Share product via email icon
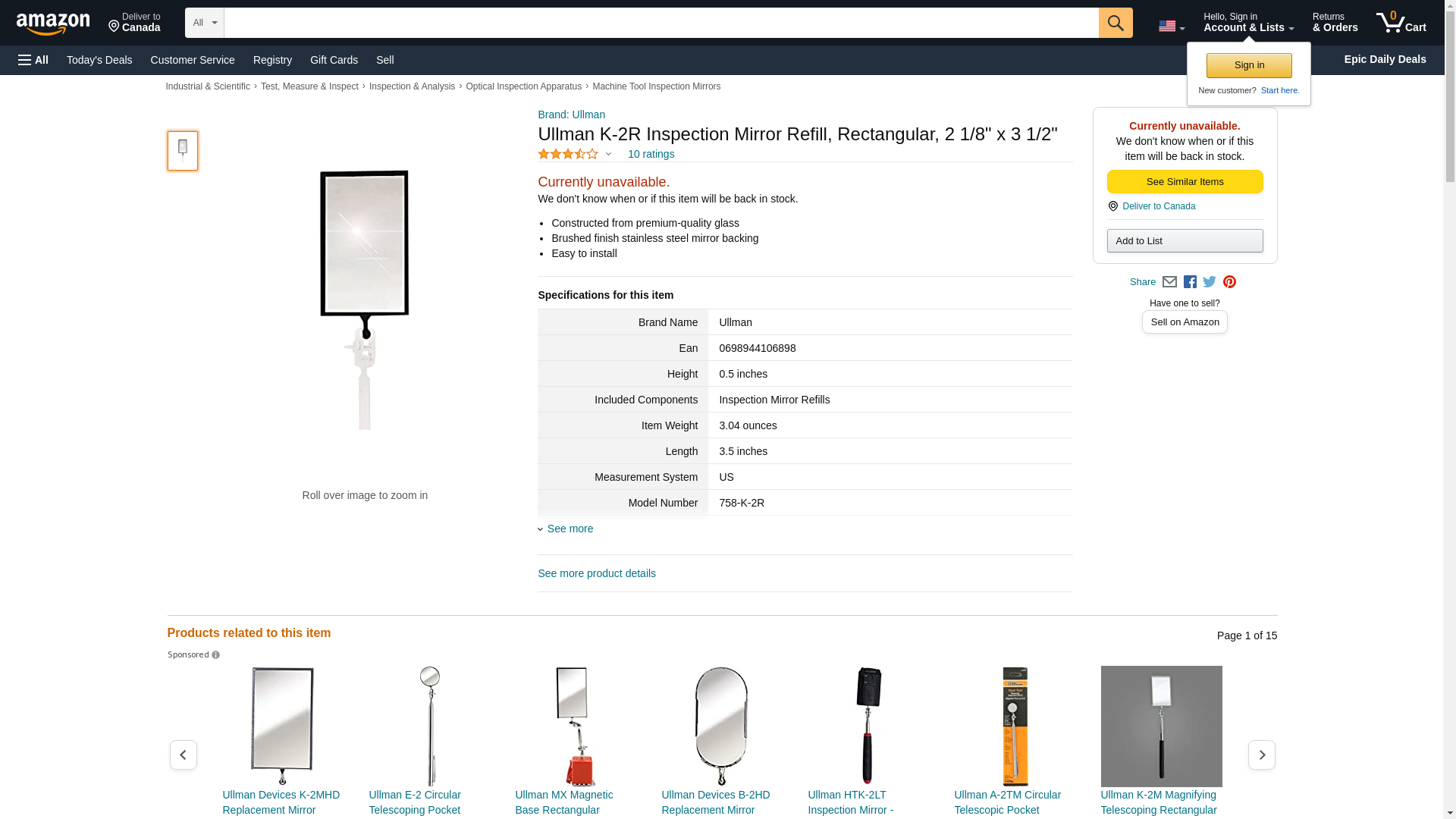 (1169, 282)
